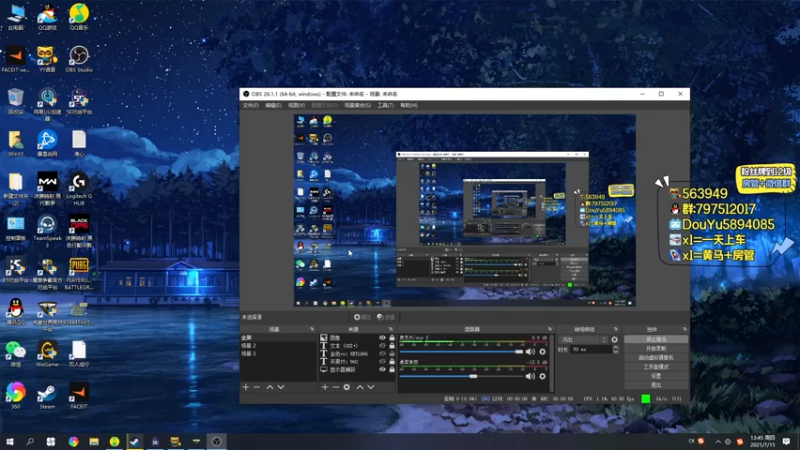Screen dimensions: 800x450
Task: Remove selected scene with the minus icon
Action: [x=257, y=387]
